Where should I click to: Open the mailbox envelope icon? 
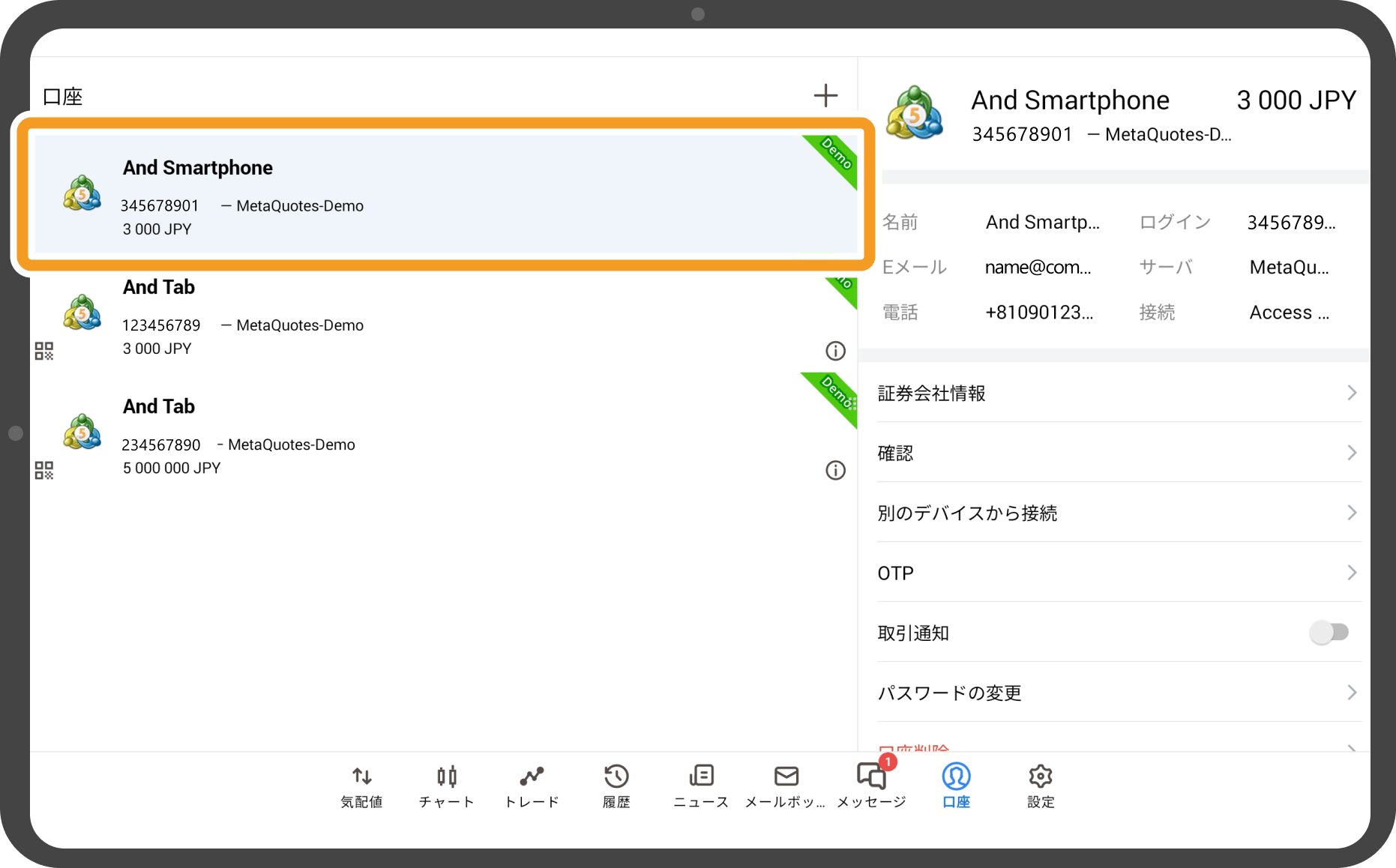[x=786, y=786]
